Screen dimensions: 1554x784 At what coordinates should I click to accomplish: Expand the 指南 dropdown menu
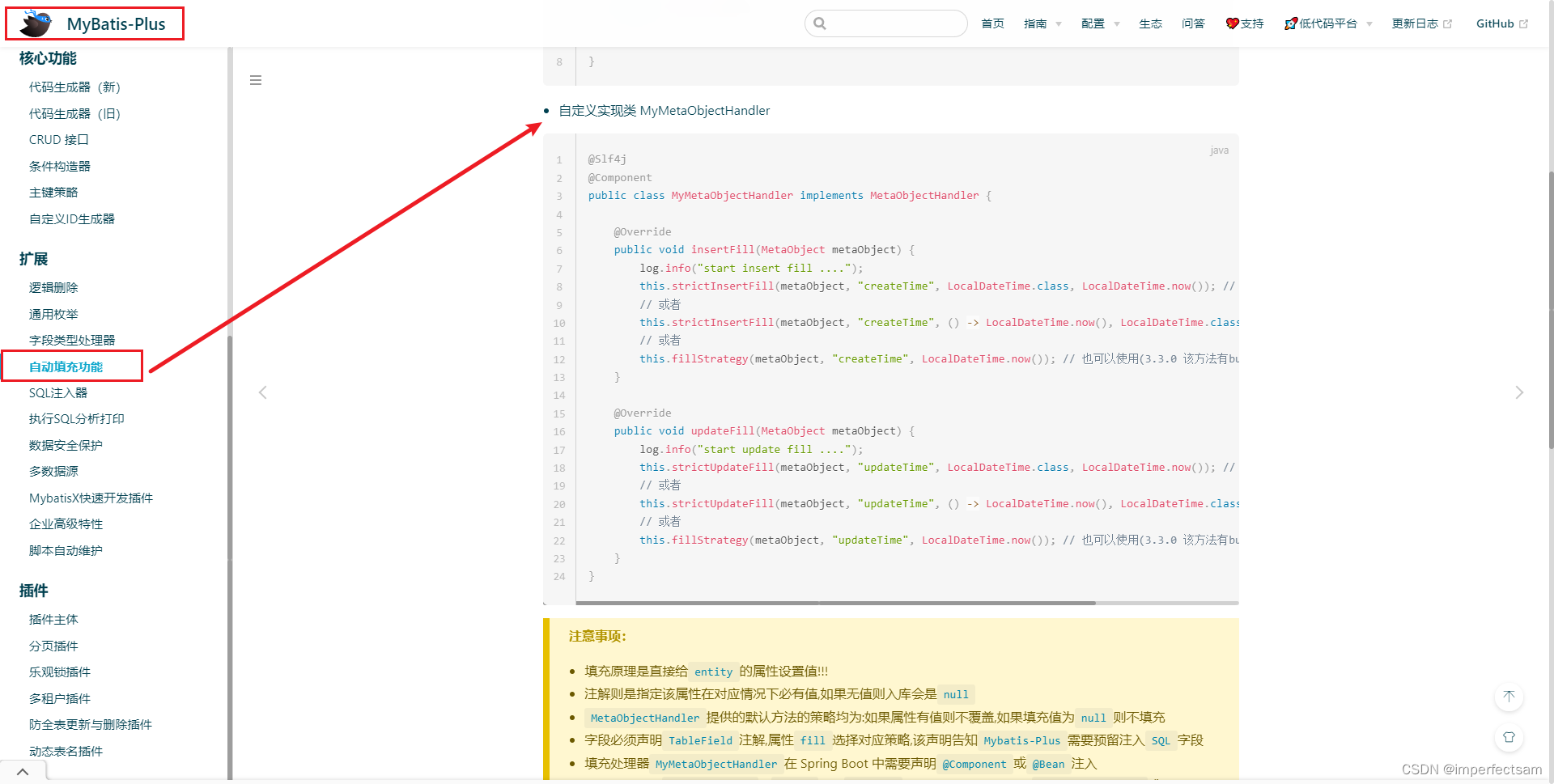1042,23
